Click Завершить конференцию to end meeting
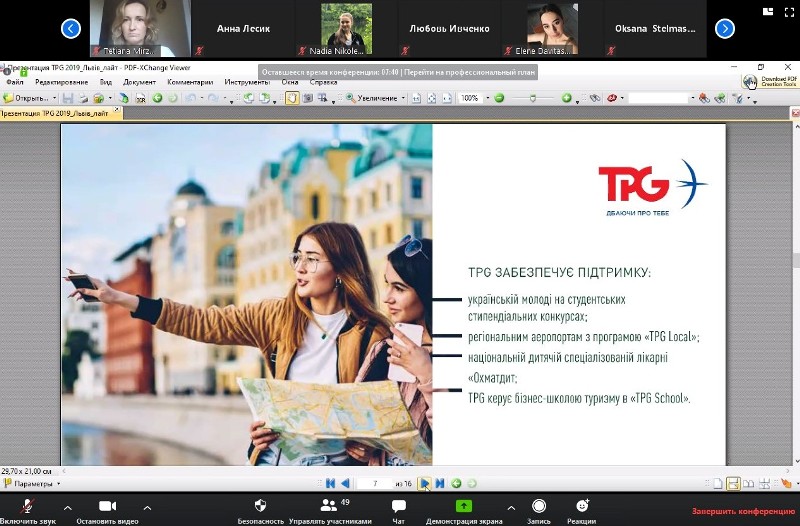 click(x=742, y=511)
